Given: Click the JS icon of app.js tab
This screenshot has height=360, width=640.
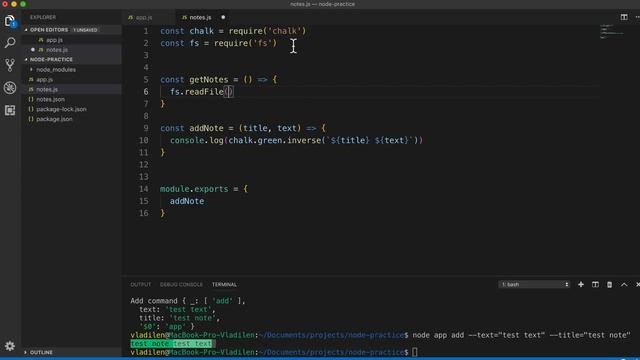Looking at the screenshot, I should pyautogui.click(x=130, y=18).
